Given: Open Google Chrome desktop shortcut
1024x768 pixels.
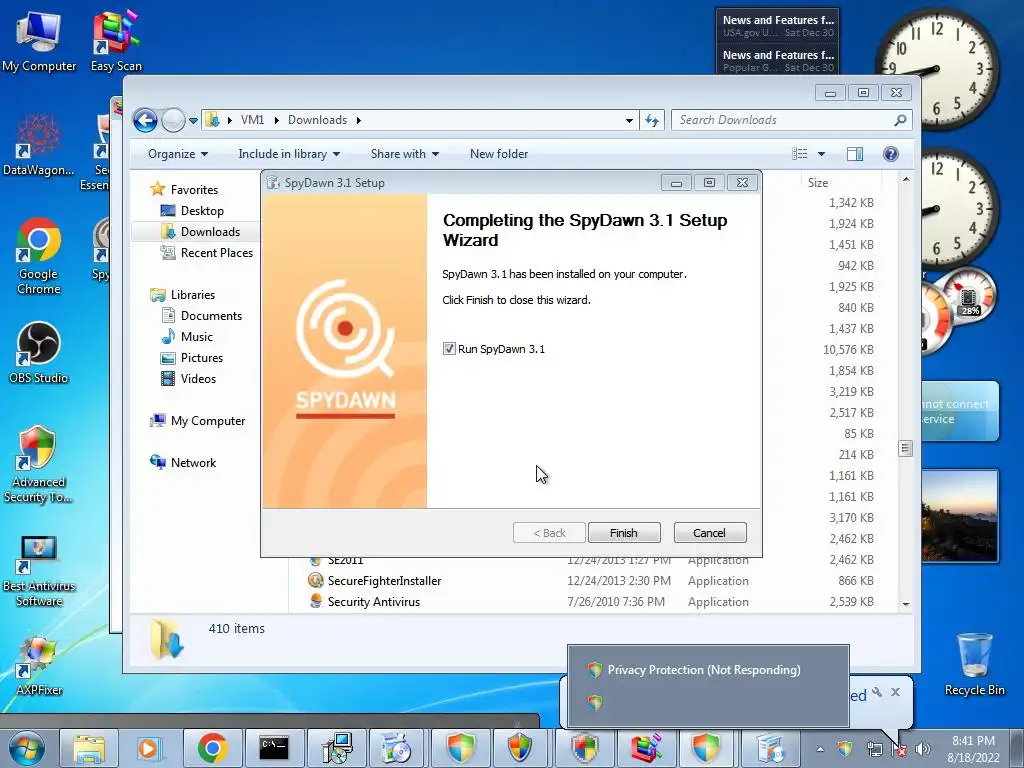Looking at the screenshot, I should click(39, 256).
